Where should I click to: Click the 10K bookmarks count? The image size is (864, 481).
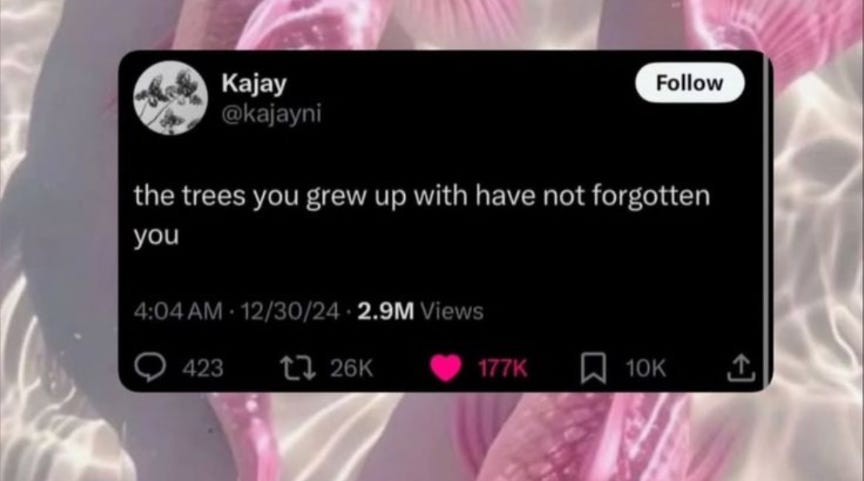(x=645, y=368)
